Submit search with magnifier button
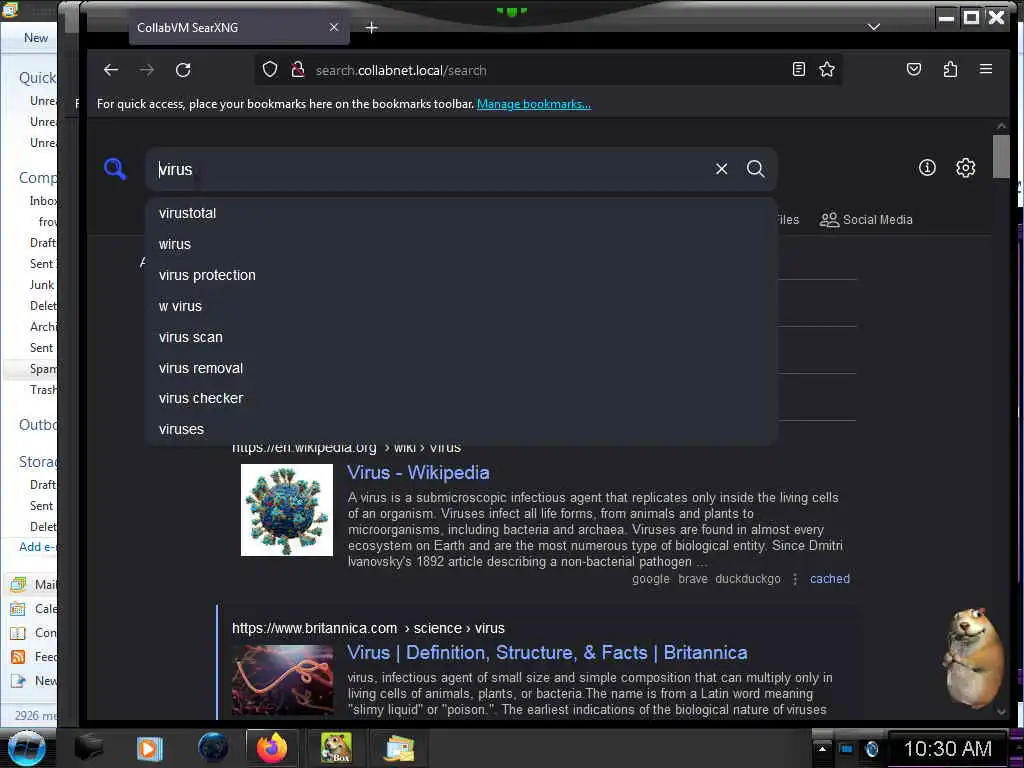This screenshot has width=1024, height=768. coord(756,169)
